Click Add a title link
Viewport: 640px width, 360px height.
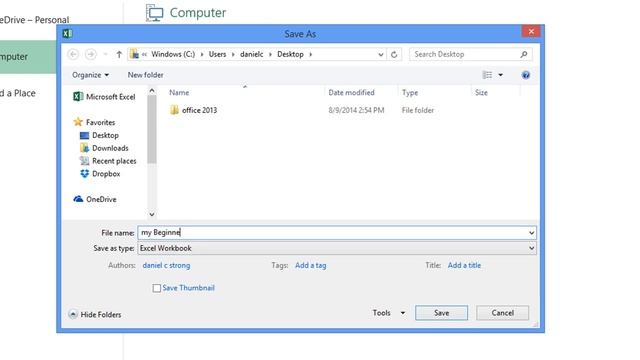coord(464,265)
